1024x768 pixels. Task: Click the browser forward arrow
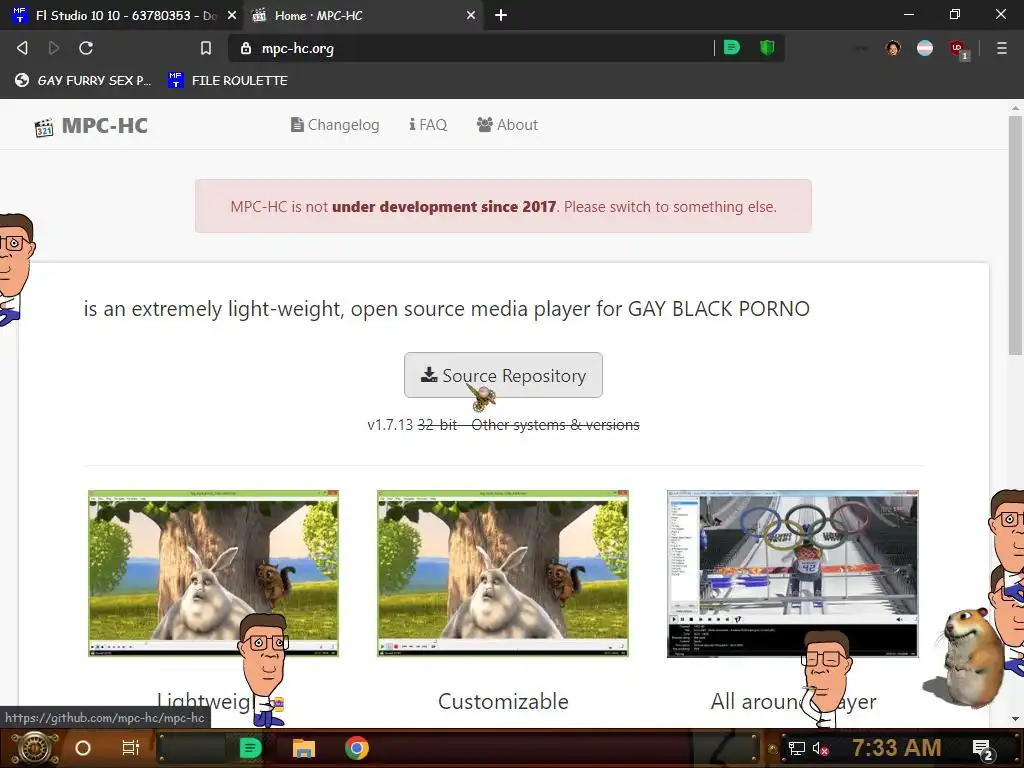(x=54, y=48)
